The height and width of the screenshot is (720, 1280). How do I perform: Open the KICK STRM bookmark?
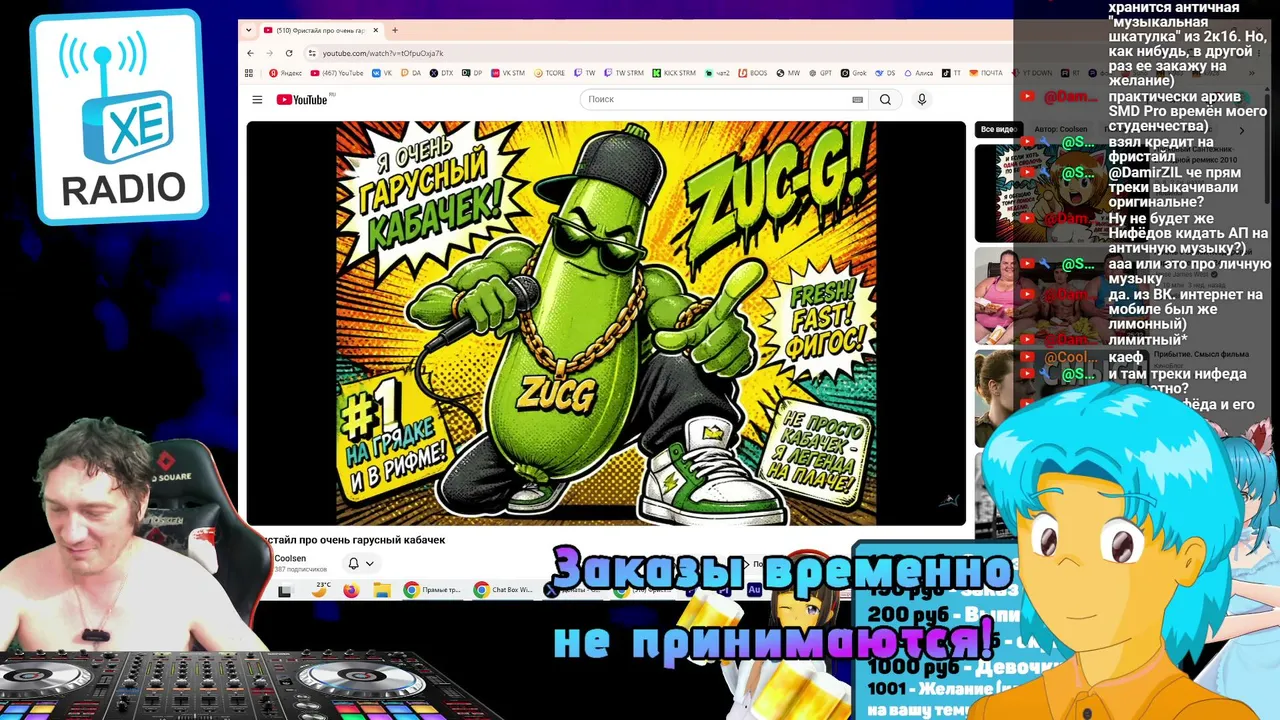tap(674, 73)
